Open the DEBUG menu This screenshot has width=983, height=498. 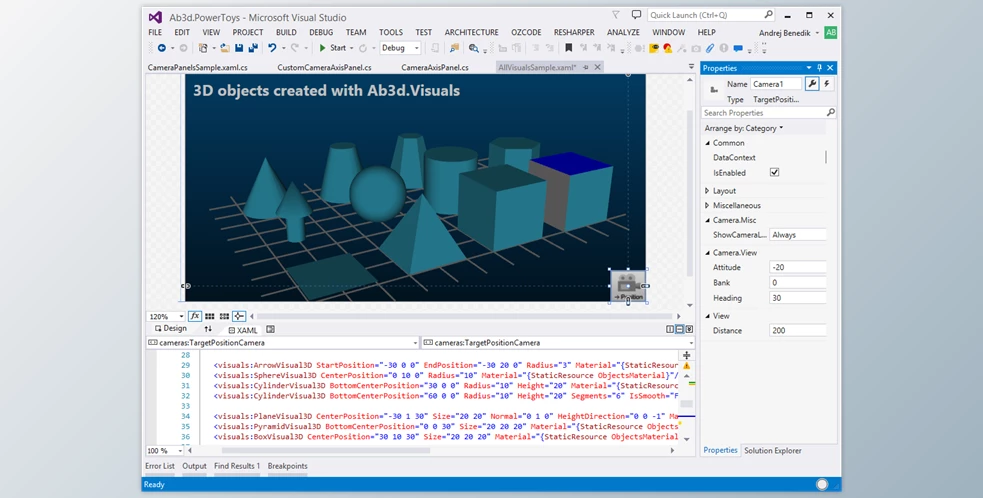(x=321, y=32)
